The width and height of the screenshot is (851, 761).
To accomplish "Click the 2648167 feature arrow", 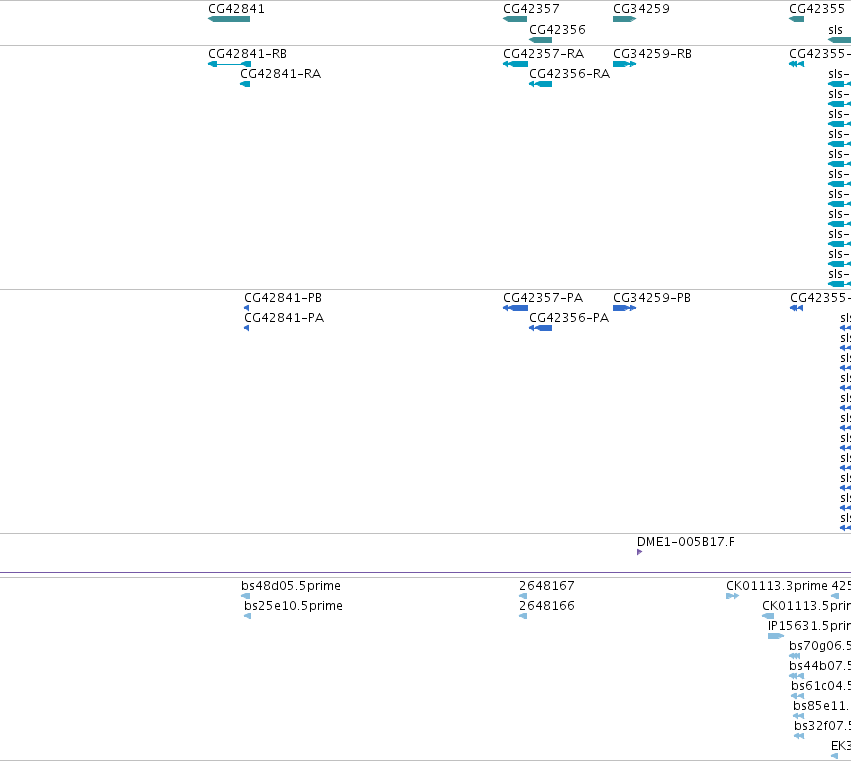I will tap(523, 596).
